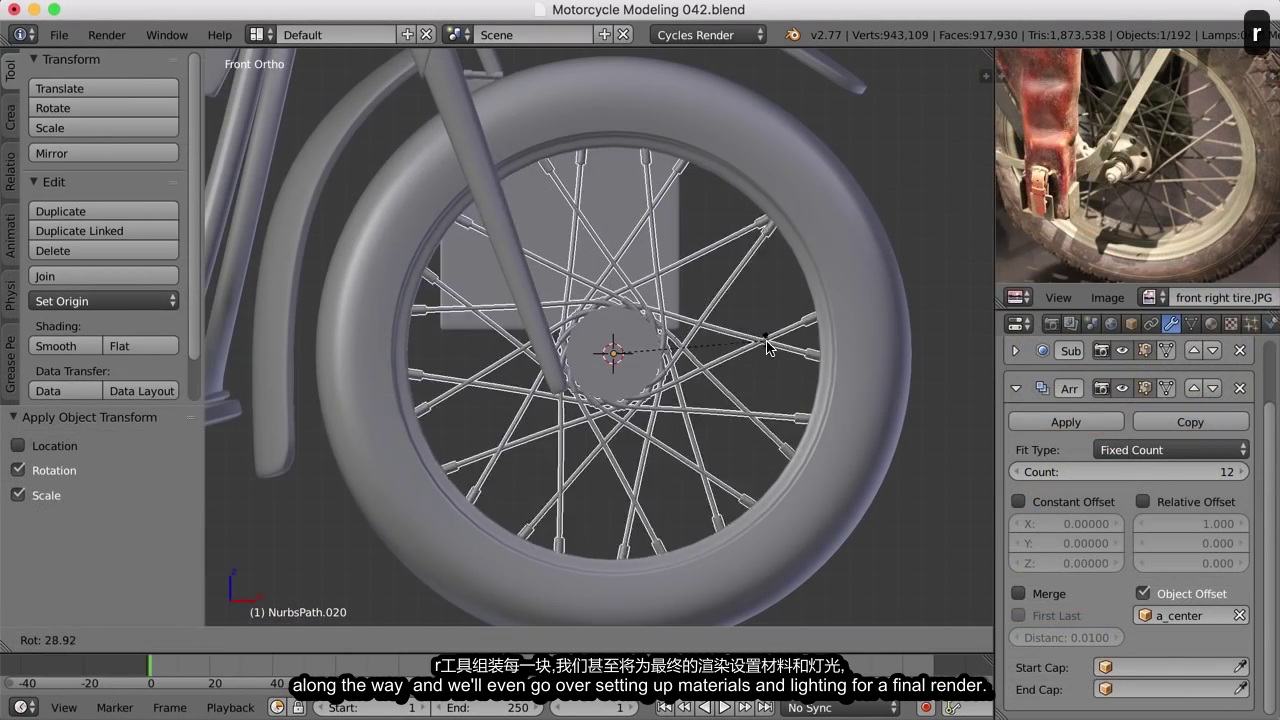Toggle Sub modifier viewport visibility eye
The image size is (1280, 720).
click(x=1122, y=350)
